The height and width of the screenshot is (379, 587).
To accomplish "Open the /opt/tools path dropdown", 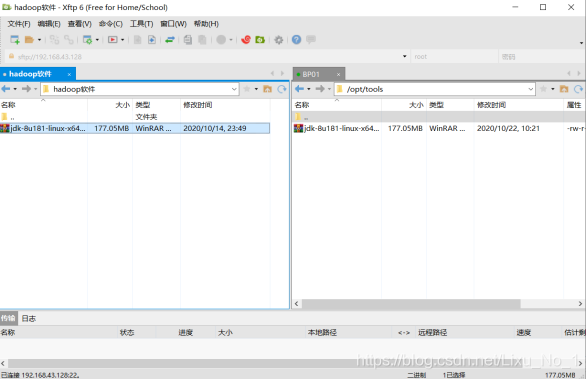I will point(530,89).
